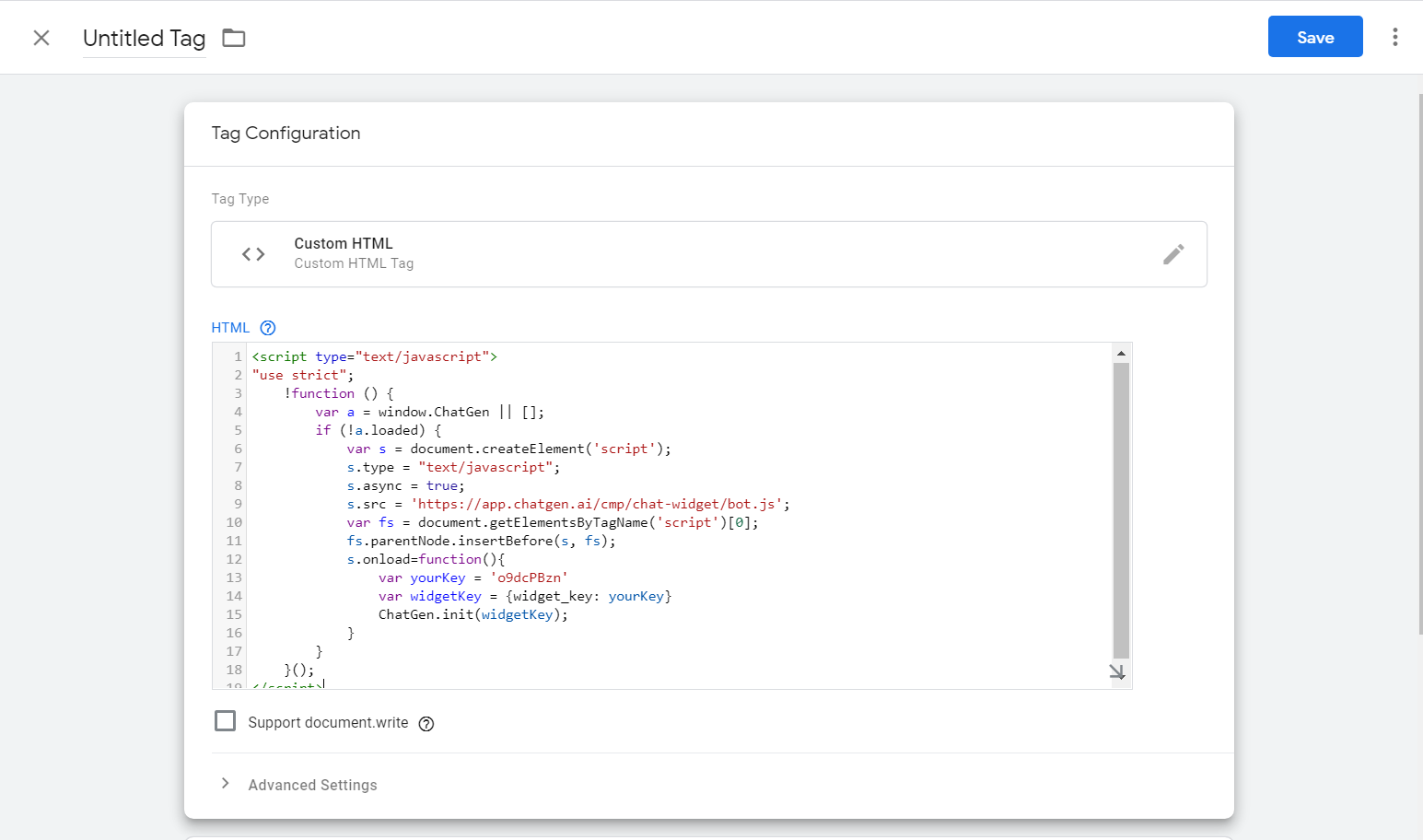Select the Custom HTML tag type card

coord(709,254)
